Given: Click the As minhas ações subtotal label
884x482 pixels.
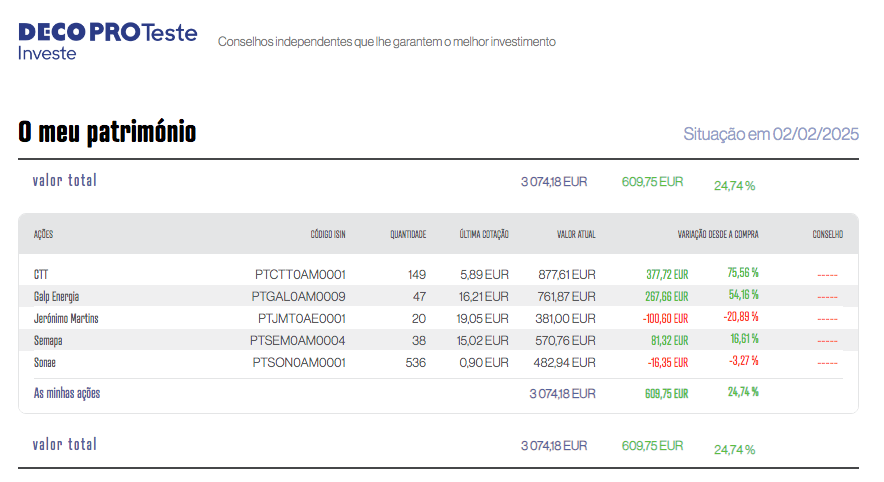Looking at the screenshot, I should (x=67, y=393).
